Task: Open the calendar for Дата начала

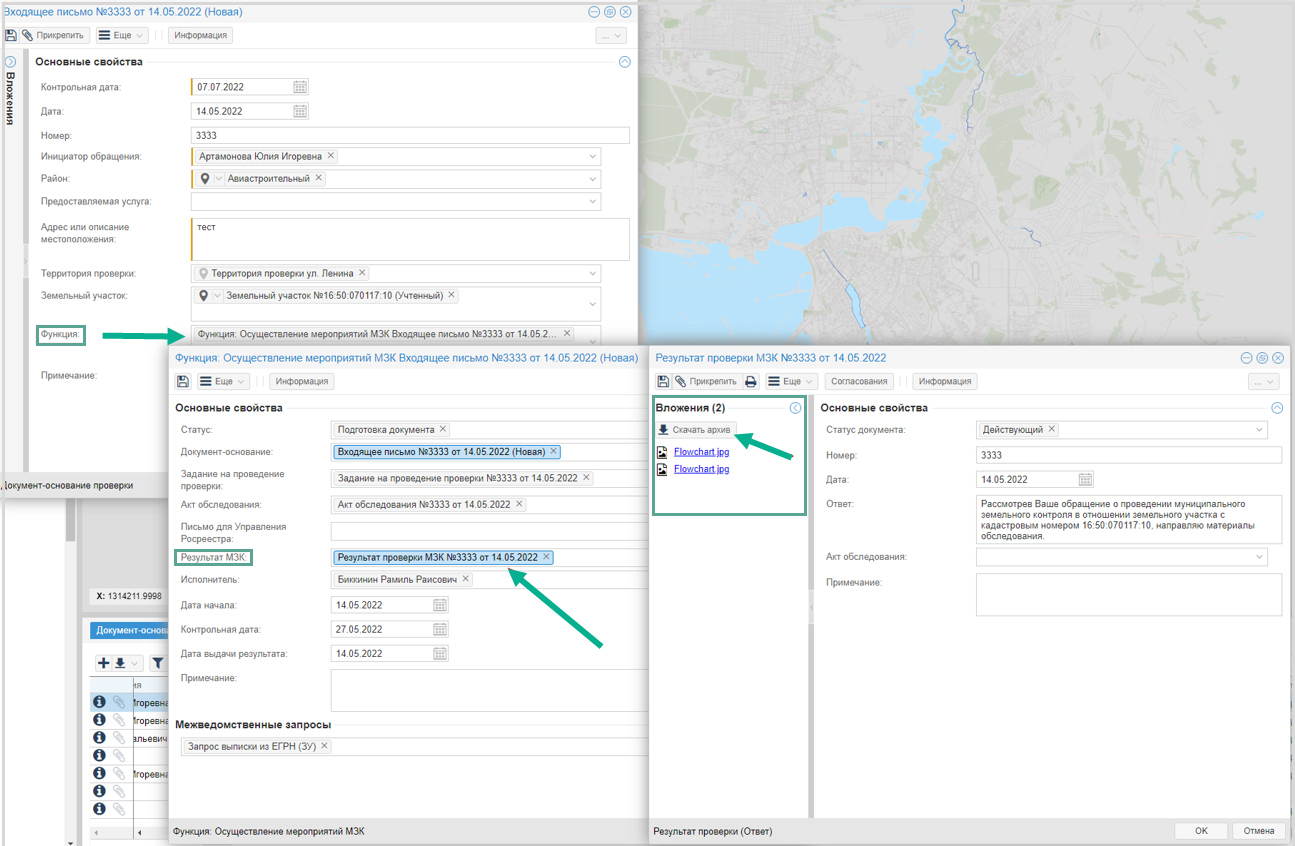Action: pyautogui.click(x=440, y=605)
